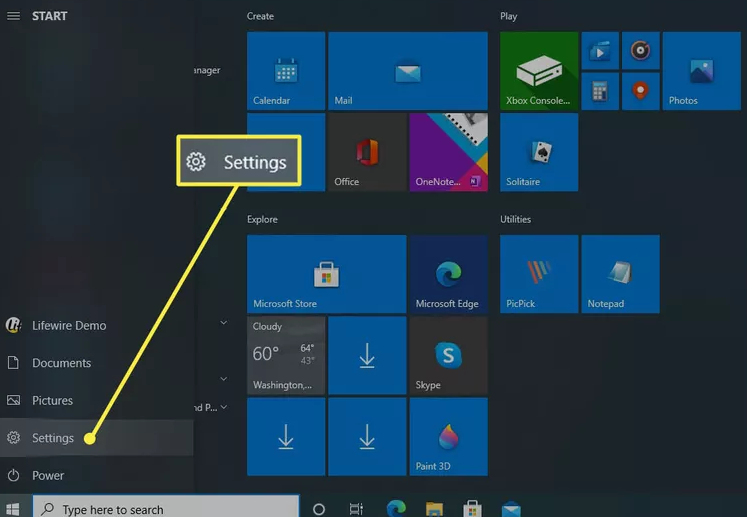The height and width of the screenshot is (517, 747).
Task: Expand the chevron next to 'nd P...' entry
Action: pos(224,407)
